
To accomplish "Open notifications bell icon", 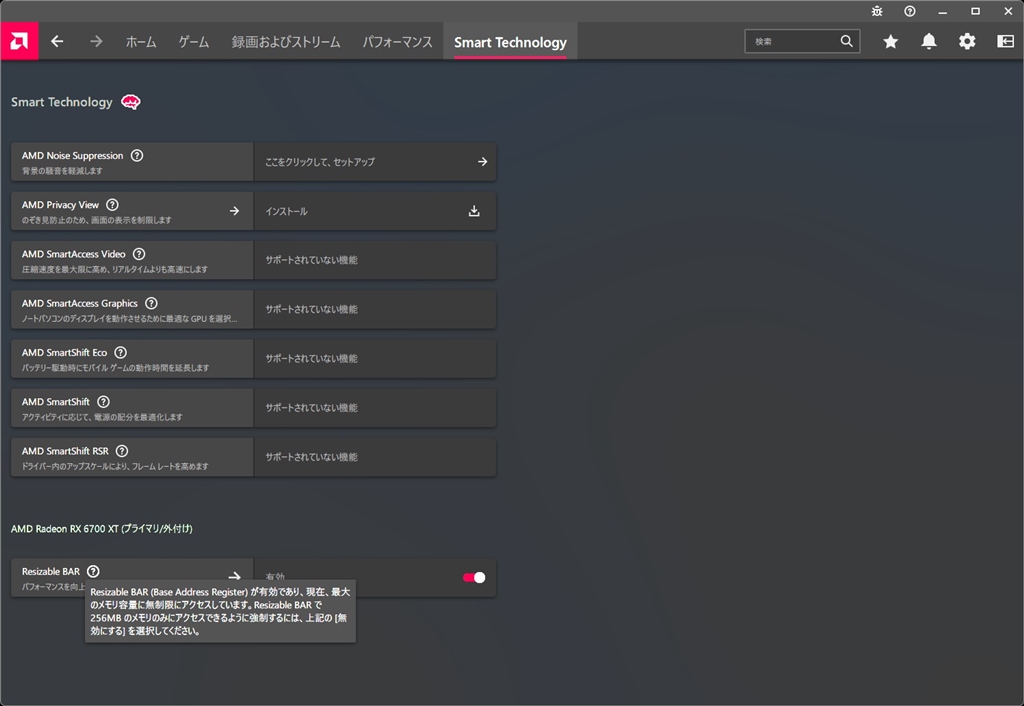I will pos(929,41).
